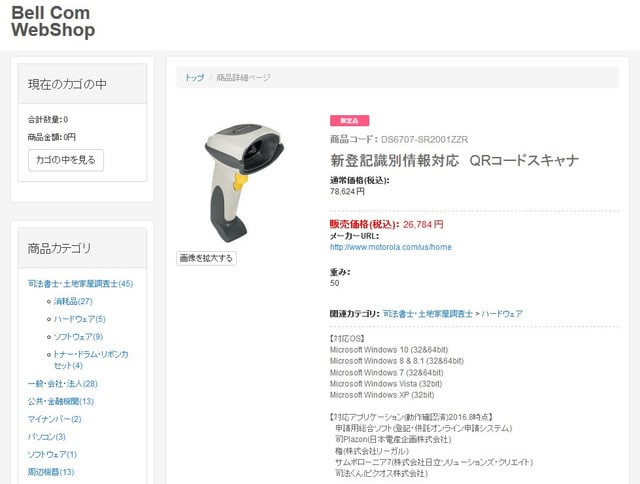Select the 公共・金融機関(13) category

[x=61, y=401]
